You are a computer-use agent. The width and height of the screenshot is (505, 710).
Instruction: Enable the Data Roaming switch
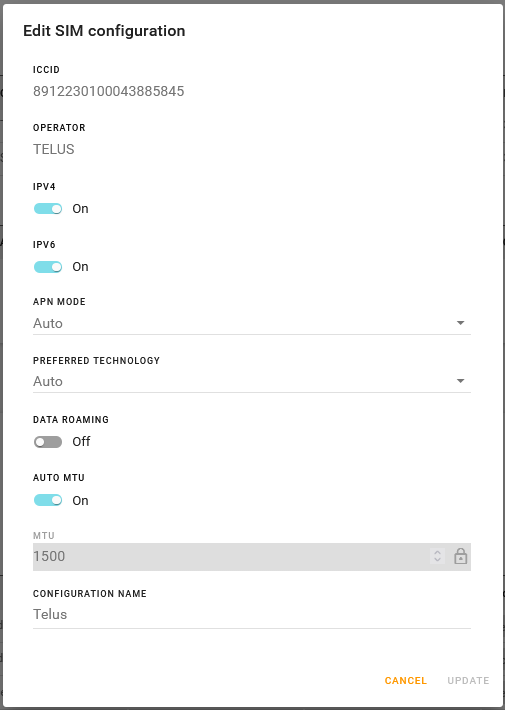[x=48, y=442]
